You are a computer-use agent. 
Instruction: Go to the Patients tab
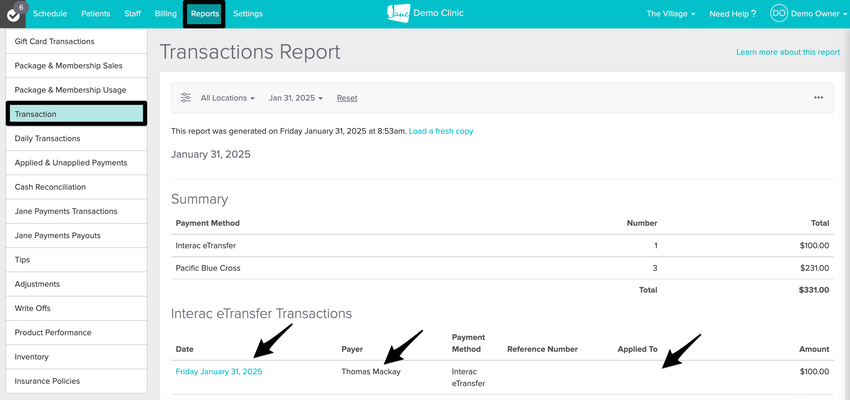[x=95, y=14]
